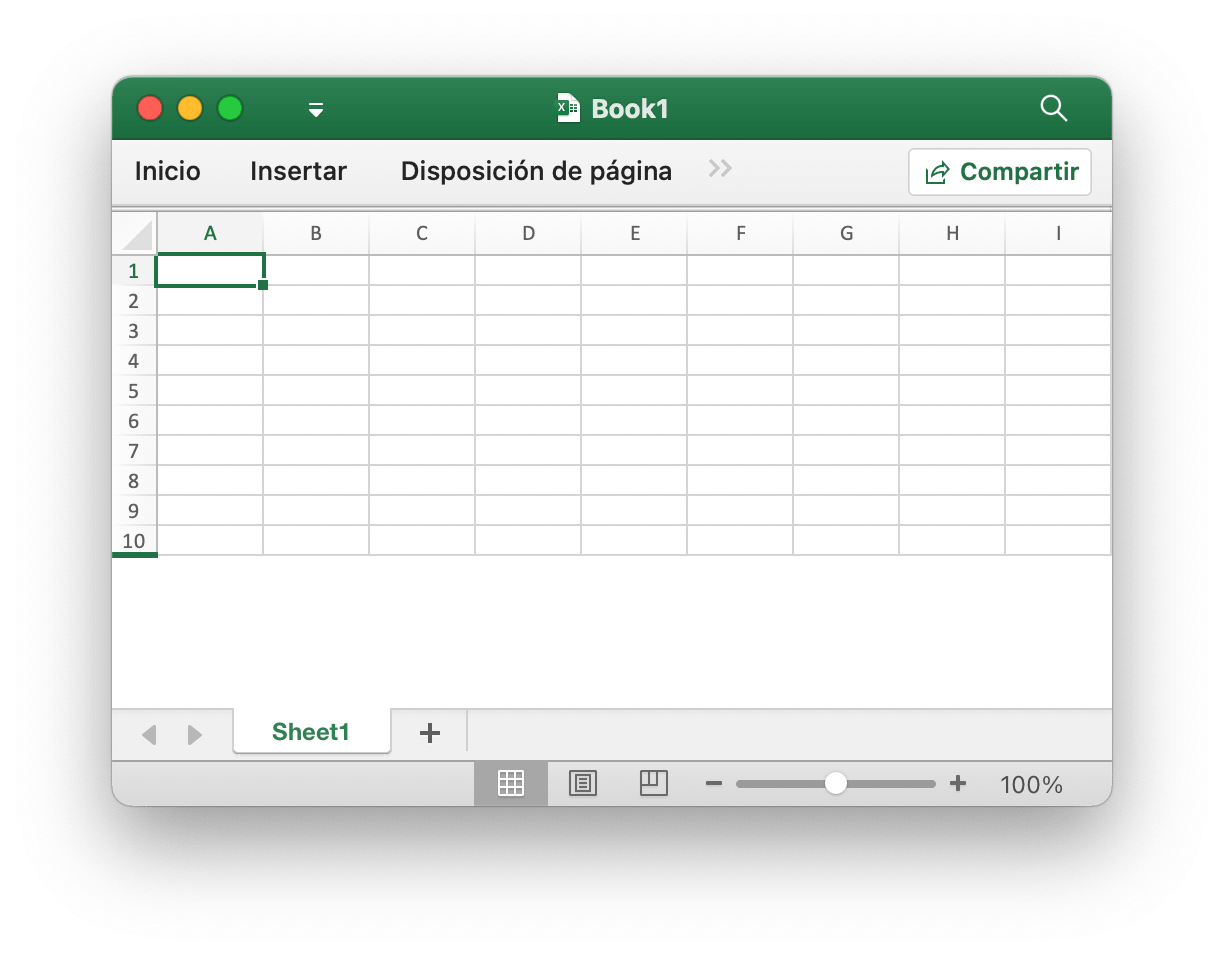This screenshot has width=1224, height=954.
Task: Click the Excel document icon beside Book1
Action: (566, 108)
